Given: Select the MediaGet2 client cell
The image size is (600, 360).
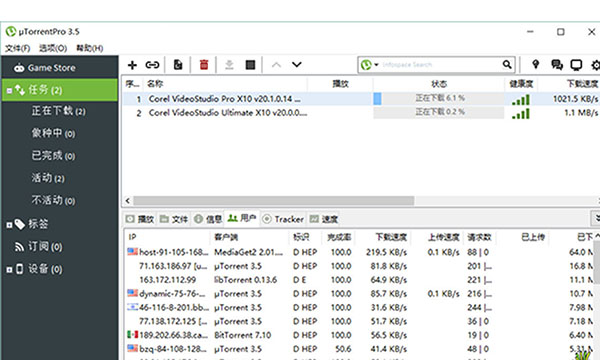Looking at the screenshot, I should point(248,252).
